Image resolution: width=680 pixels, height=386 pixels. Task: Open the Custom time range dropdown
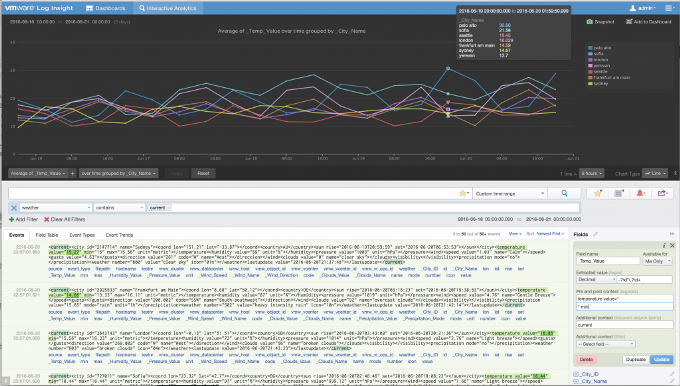point(510,193)
